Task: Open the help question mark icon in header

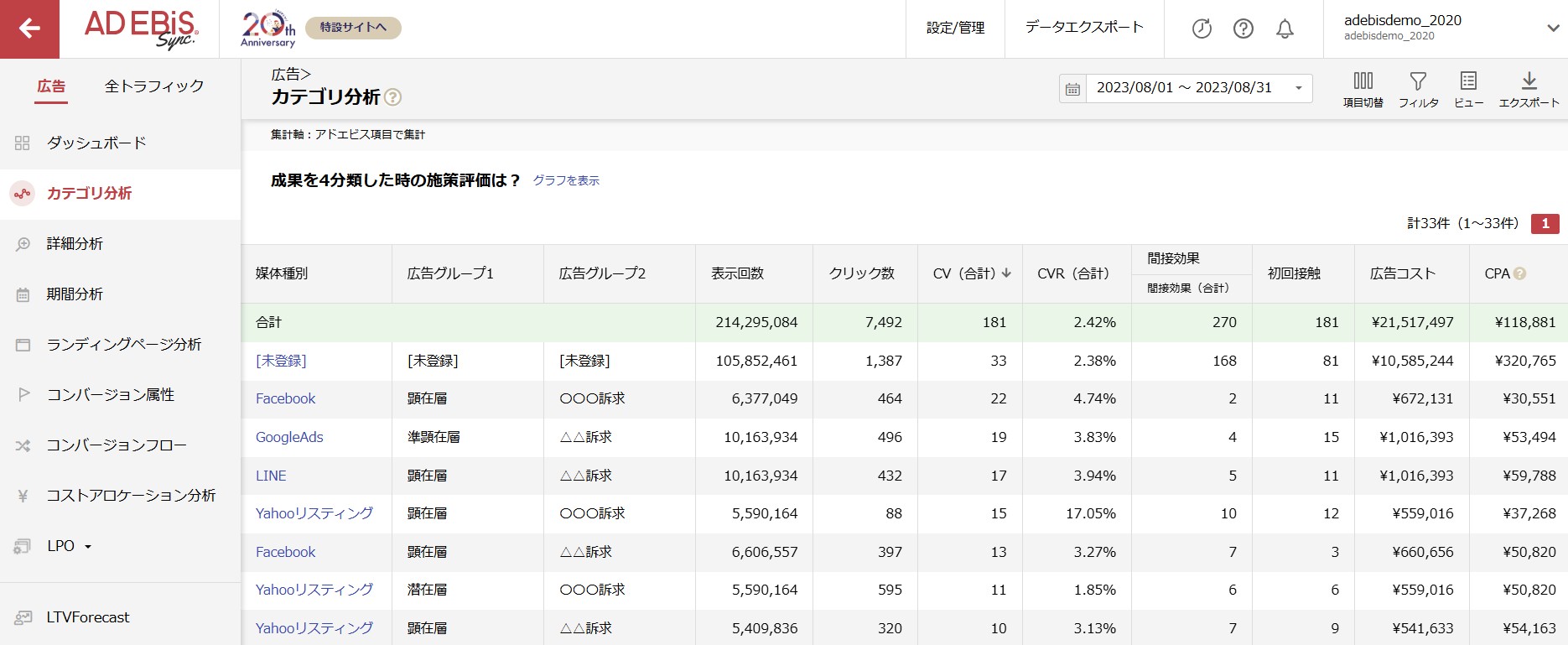Action: (x=1243, y=29)
